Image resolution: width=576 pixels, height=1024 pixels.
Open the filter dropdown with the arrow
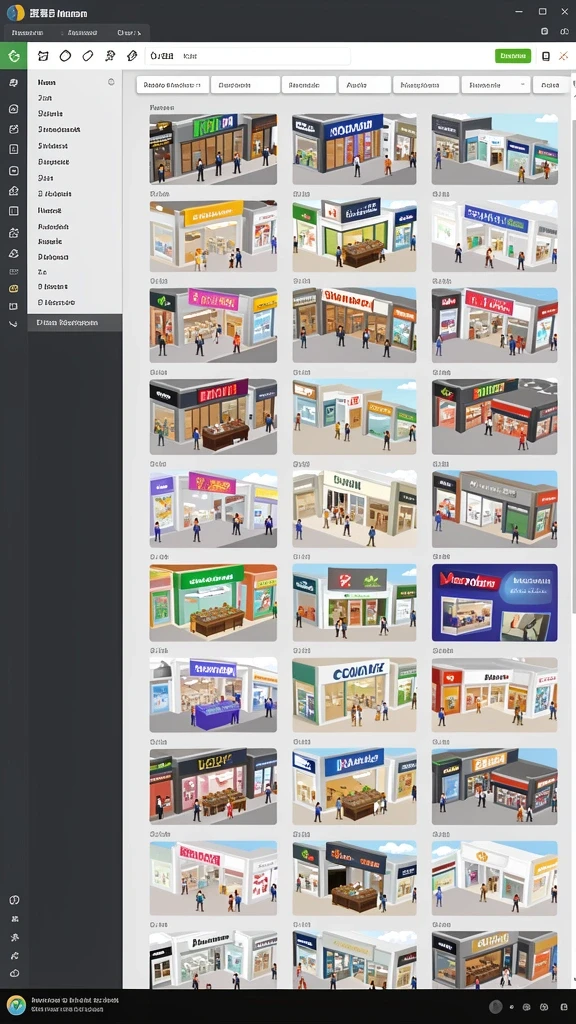click(496, 85)
